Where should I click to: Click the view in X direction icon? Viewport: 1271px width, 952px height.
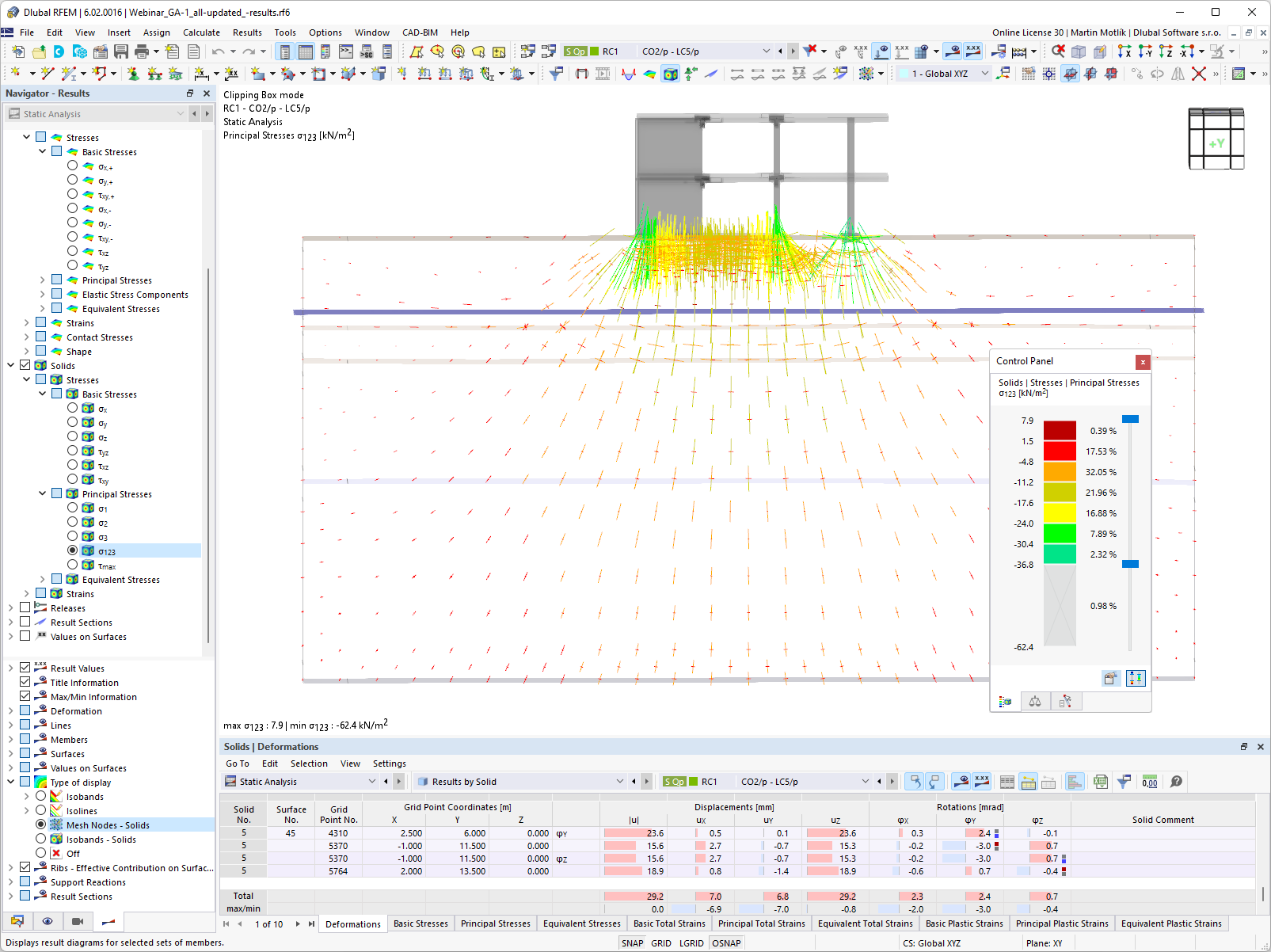(x=1124, y=51)
